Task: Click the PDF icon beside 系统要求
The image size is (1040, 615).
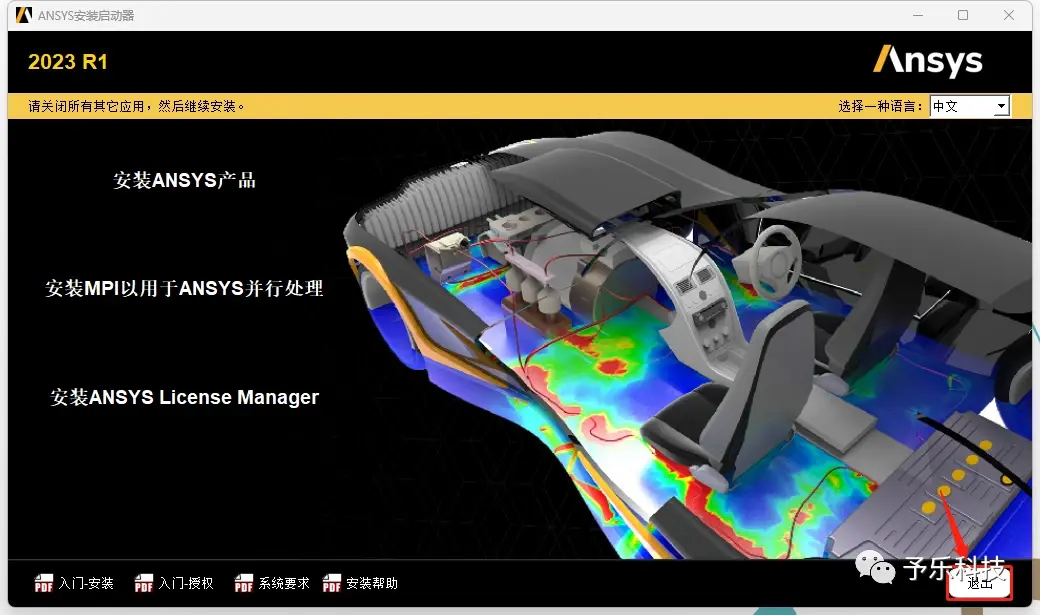Action: 243,583
